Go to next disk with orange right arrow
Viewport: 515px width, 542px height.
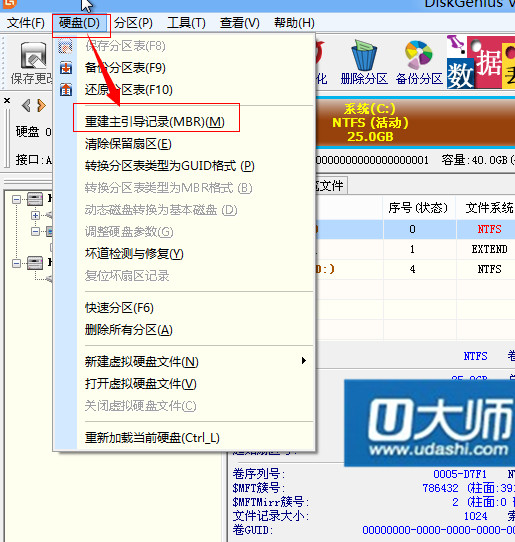[41, 105]
